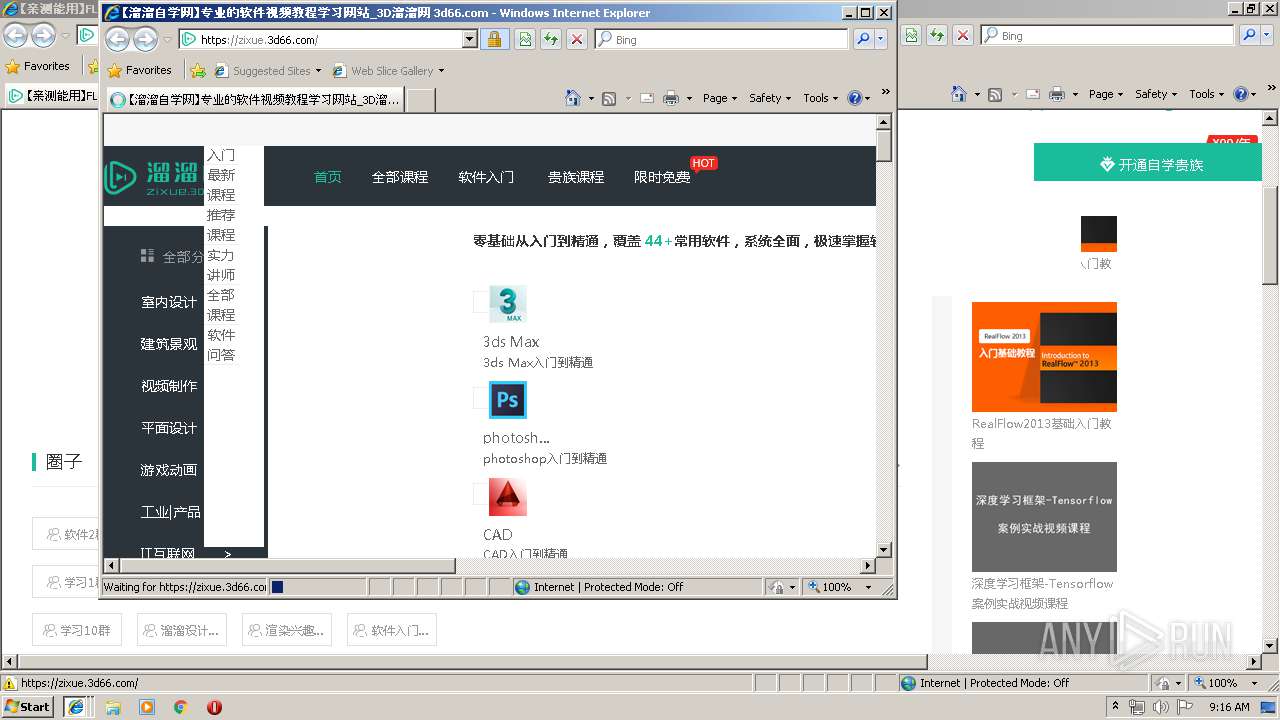The height and width of the screenshot is (720, 1280).
Task: Click the 3ds Max software icon
Action: [x=508, y=304]
